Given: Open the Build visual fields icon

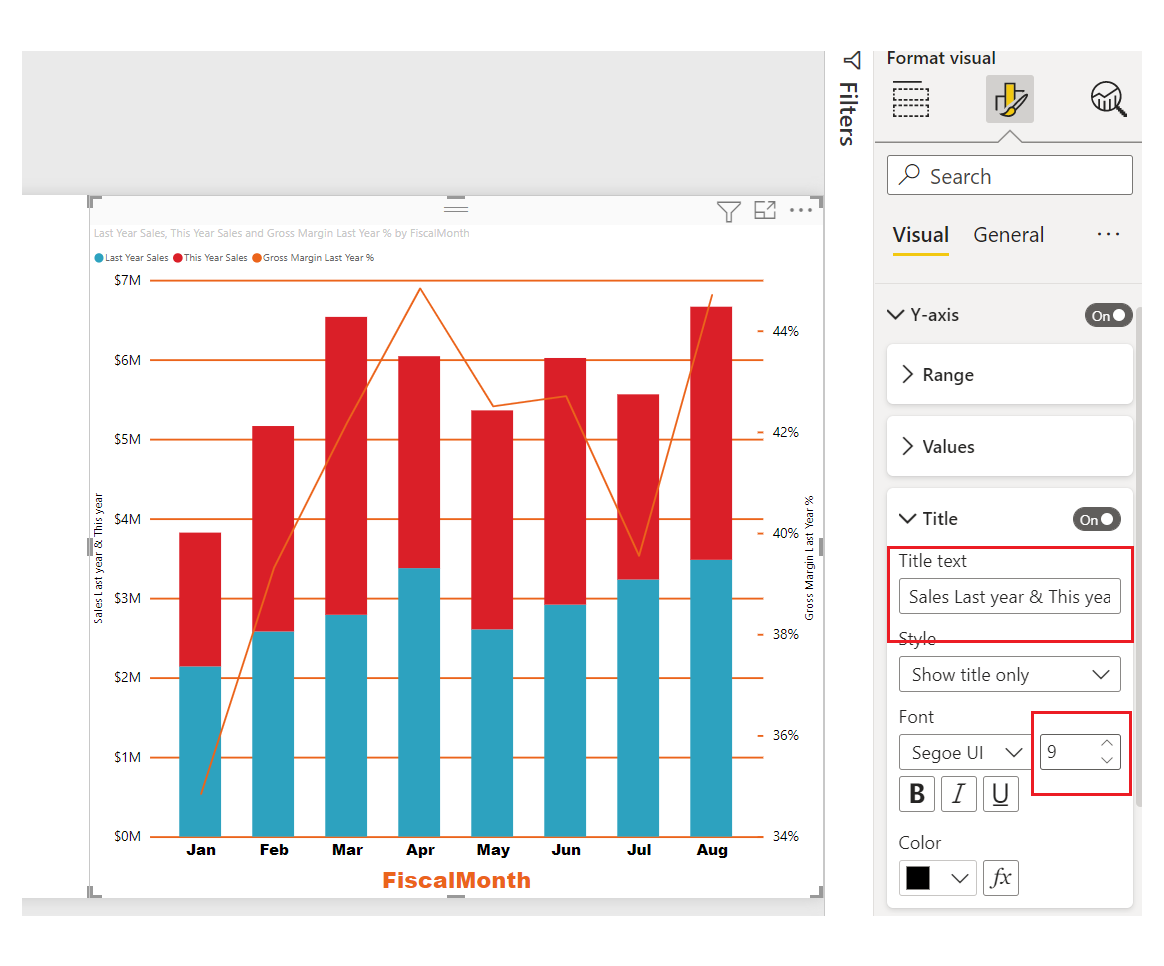Looking at the screenshot, I should click(910, 99).
